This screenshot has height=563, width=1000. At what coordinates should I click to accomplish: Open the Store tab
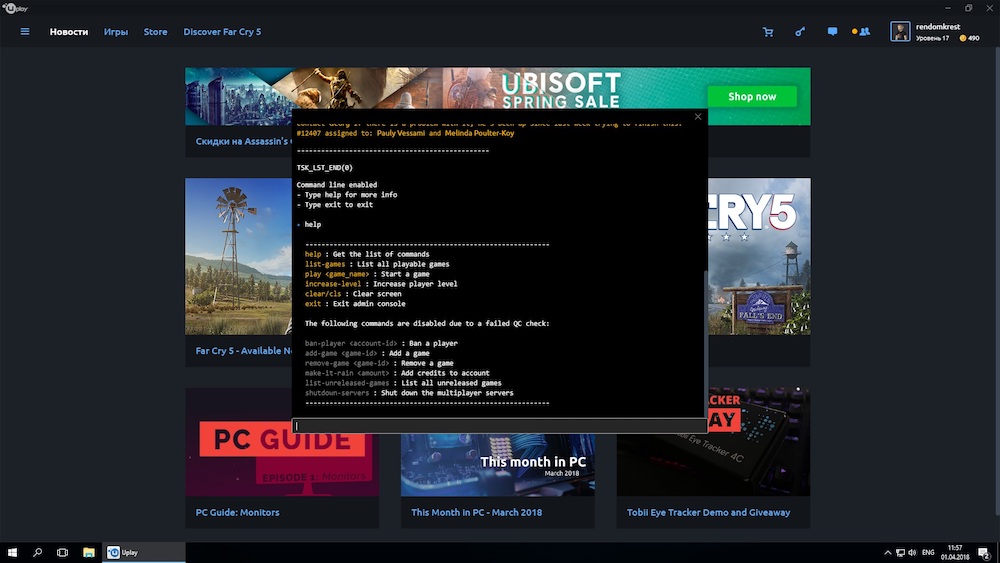pos(155,31)
